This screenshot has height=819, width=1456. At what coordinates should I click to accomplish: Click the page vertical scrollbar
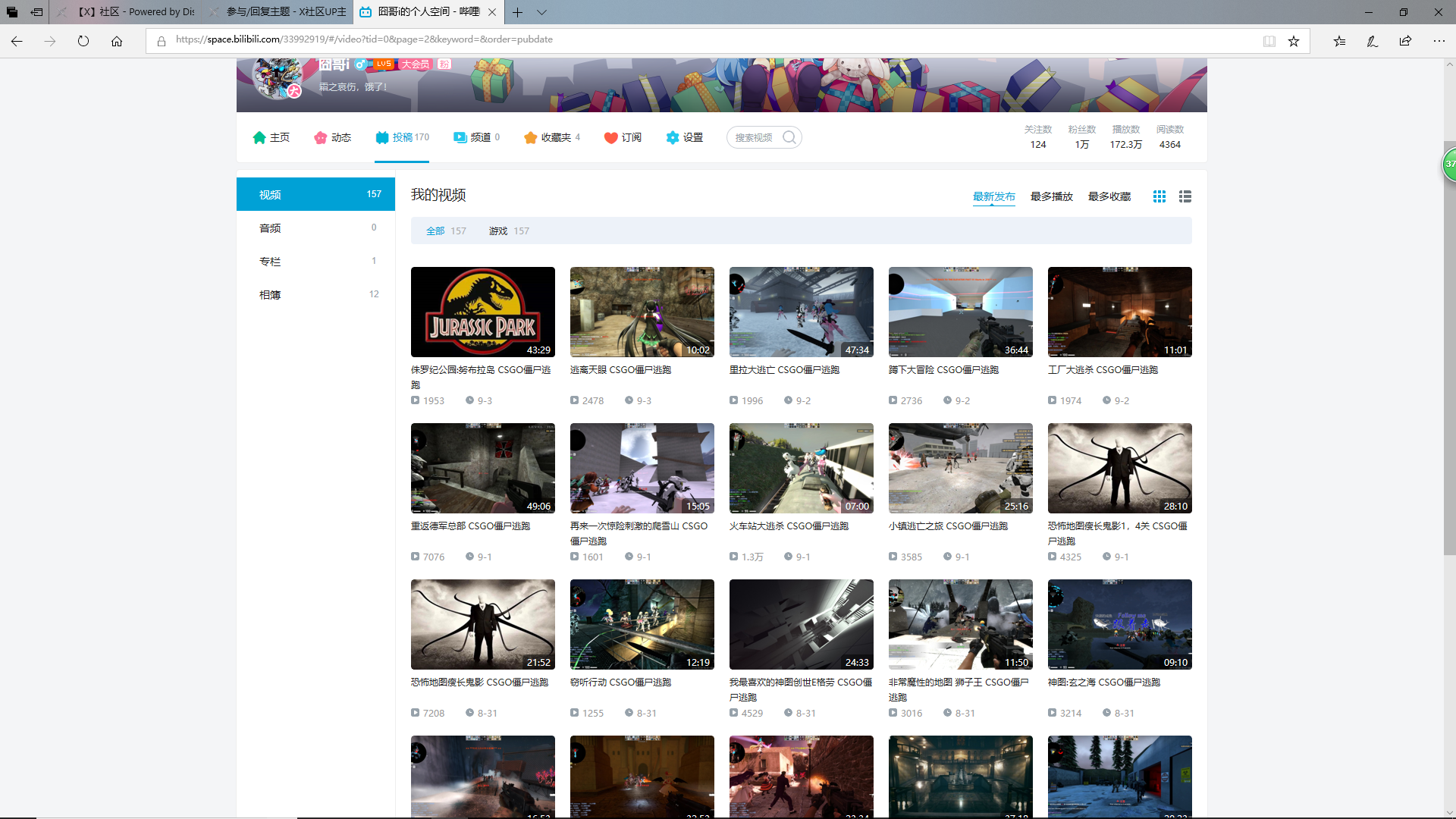[1449, 347]
